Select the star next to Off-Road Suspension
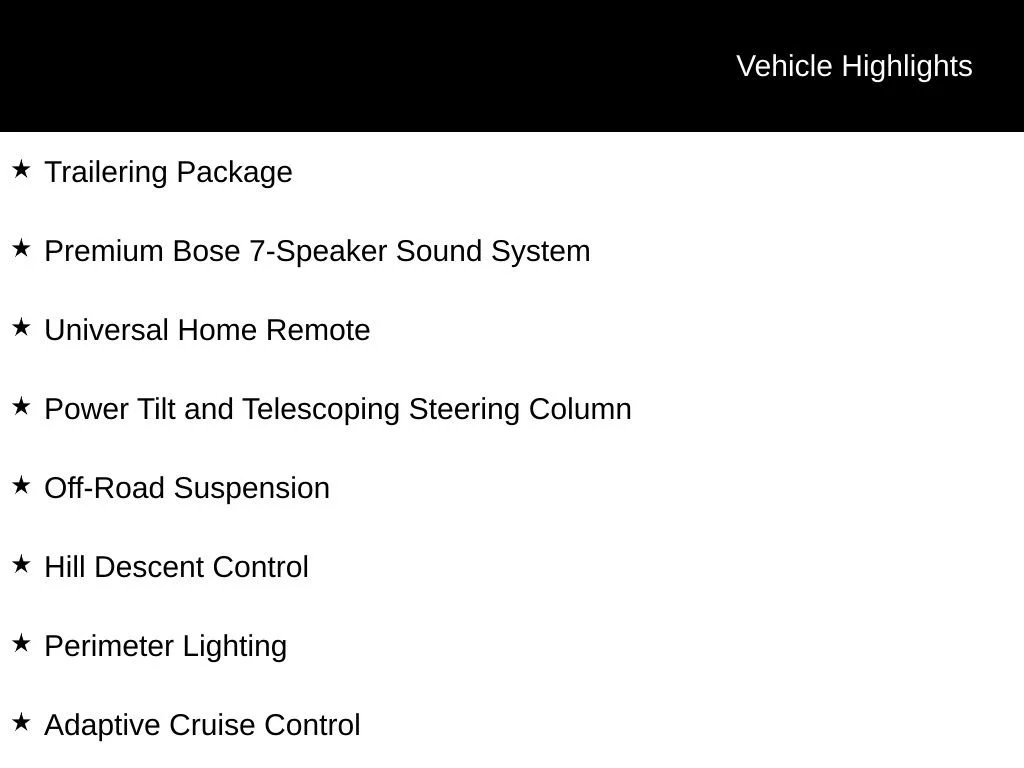Image resolution: width=1024 pixels, height=768 pixels. pyautogui.click(x=21, y=485)
